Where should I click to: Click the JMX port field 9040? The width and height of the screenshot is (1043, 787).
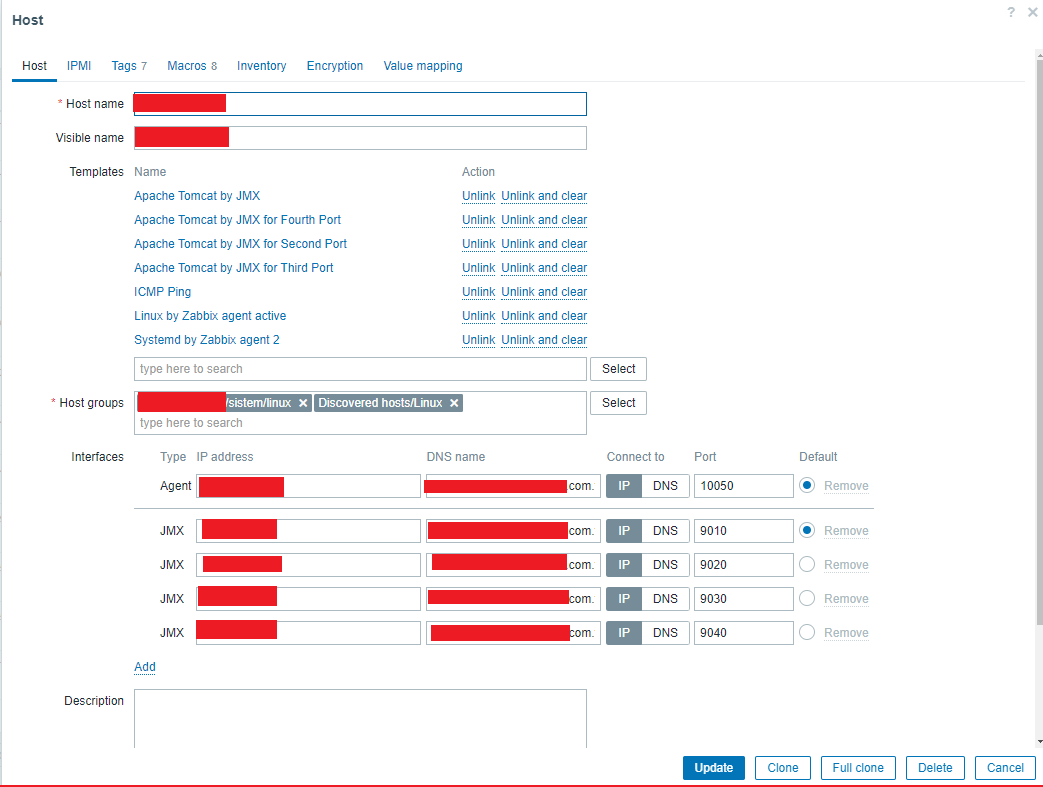tap(744, 633)
